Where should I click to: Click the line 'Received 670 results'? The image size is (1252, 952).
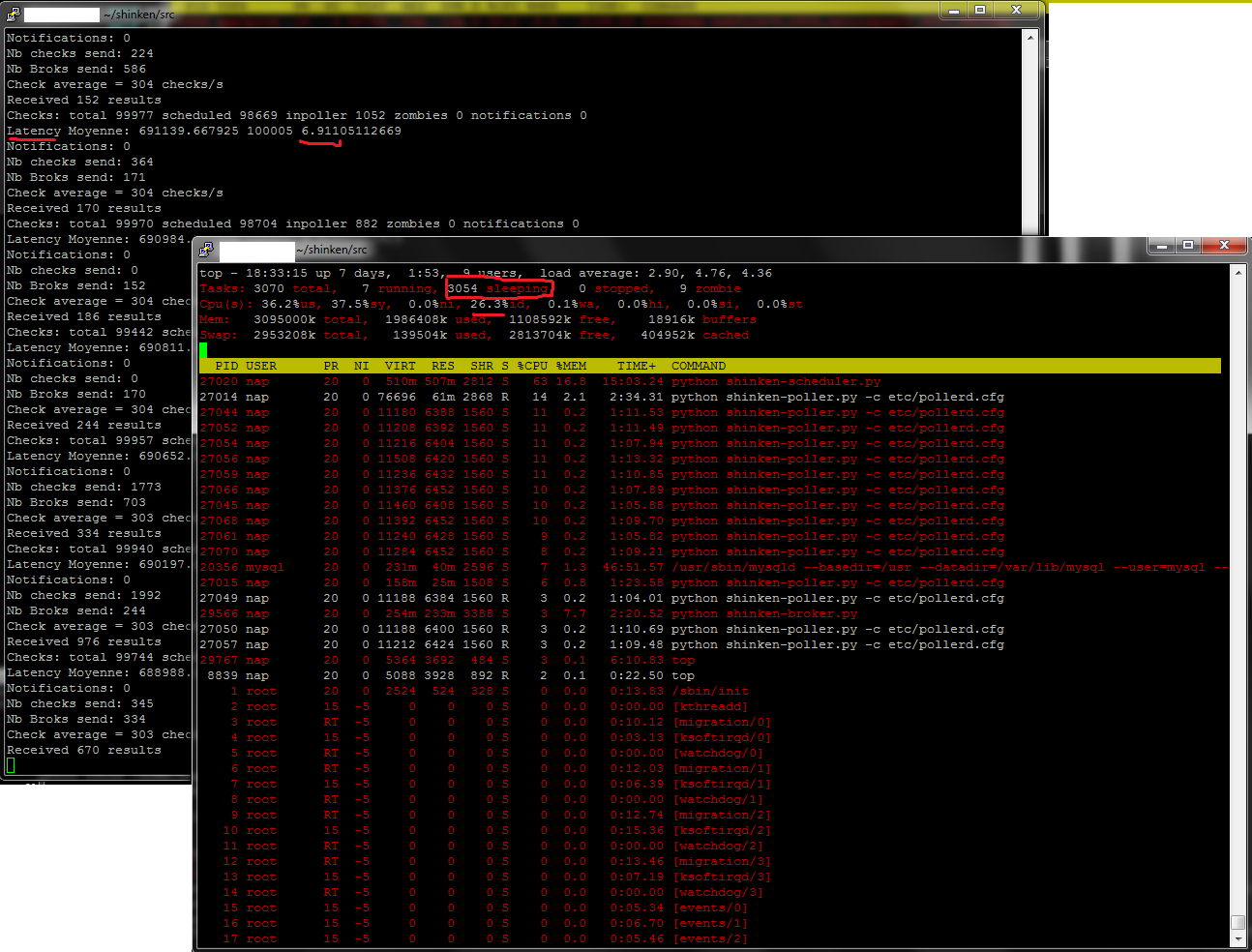pyautogui.click(x=84, y=750)
